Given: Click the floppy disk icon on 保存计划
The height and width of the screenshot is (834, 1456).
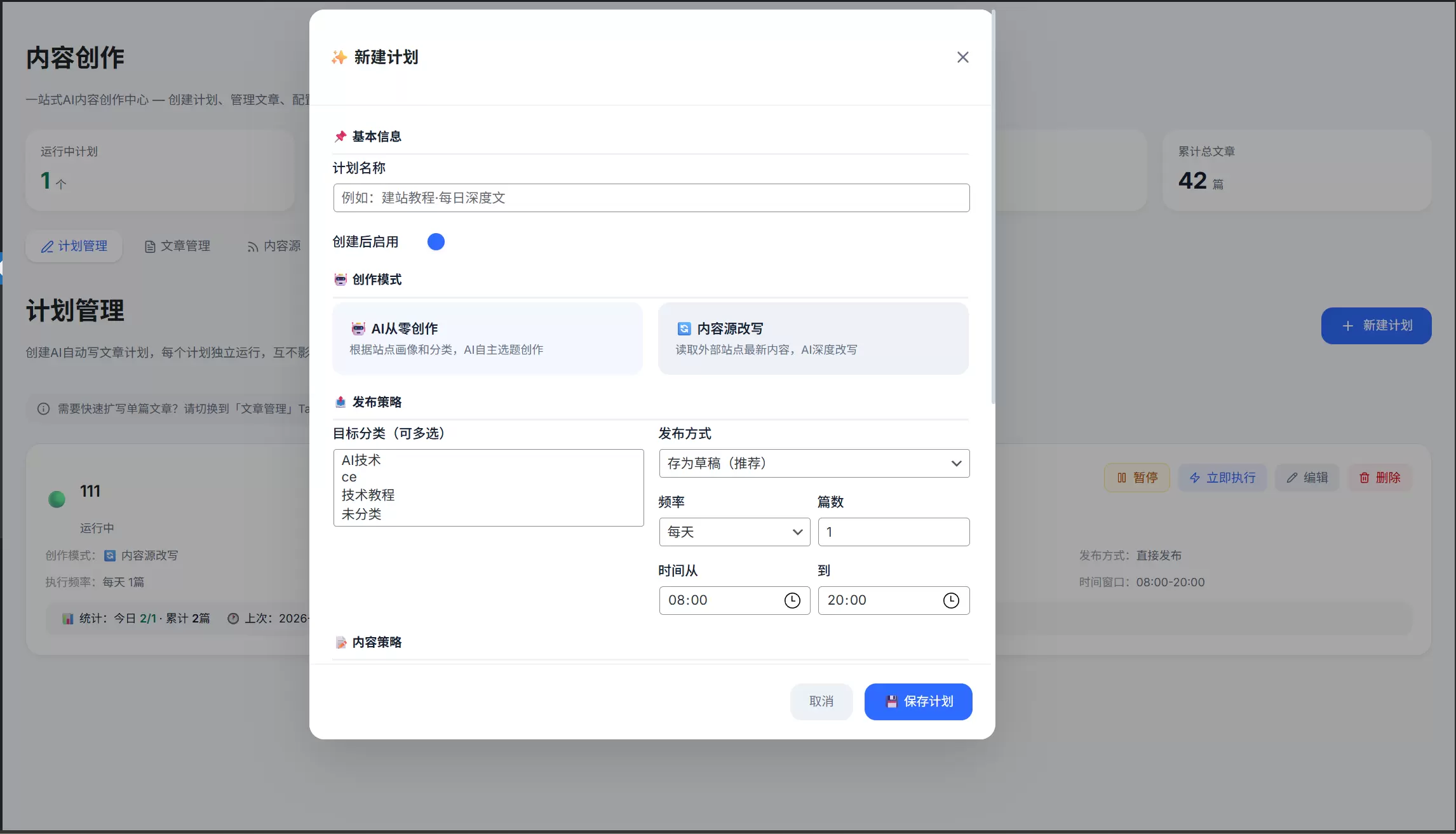Looking at the screenshot, I should coord(891,701).
